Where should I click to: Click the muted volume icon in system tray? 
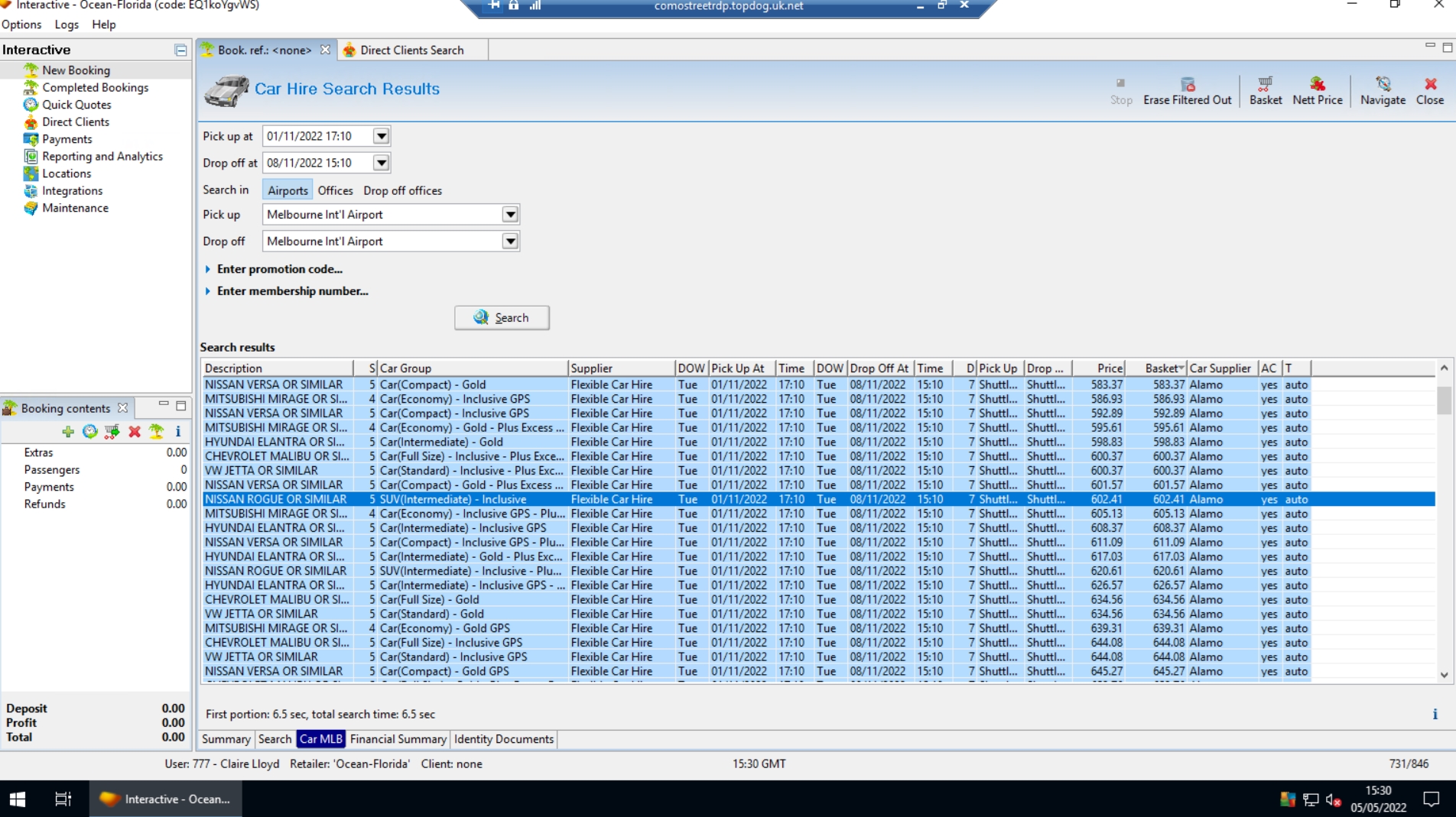click(1334, 800)
